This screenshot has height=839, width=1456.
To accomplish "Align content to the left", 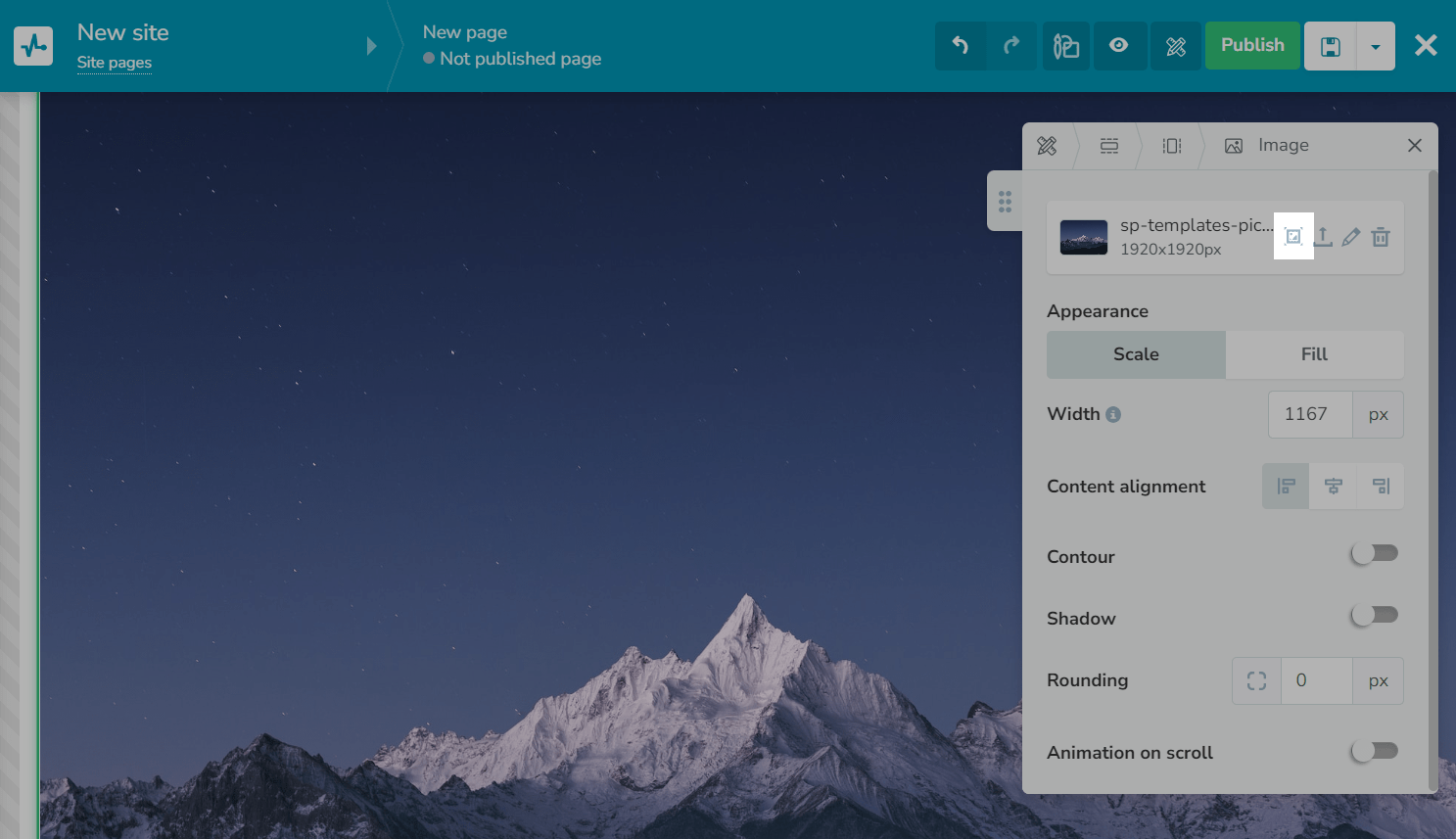I will point(1286,487).
